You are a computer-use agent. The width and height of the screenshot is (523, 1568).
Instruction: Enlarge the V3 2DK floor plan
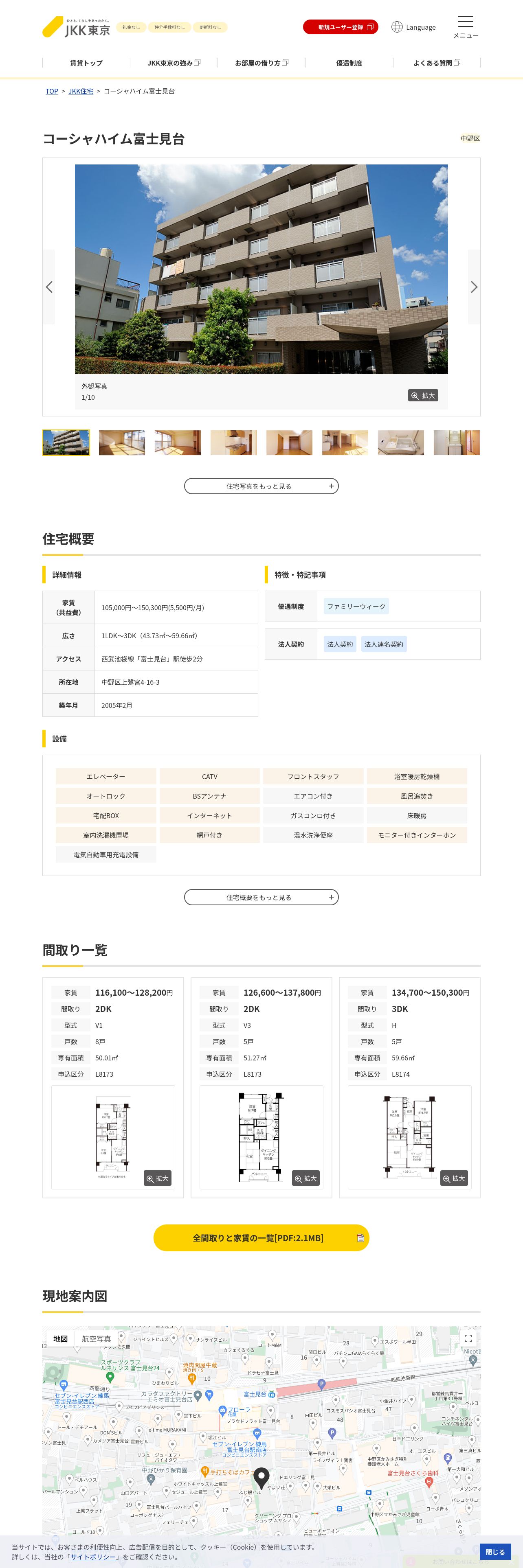point(305,1178)
